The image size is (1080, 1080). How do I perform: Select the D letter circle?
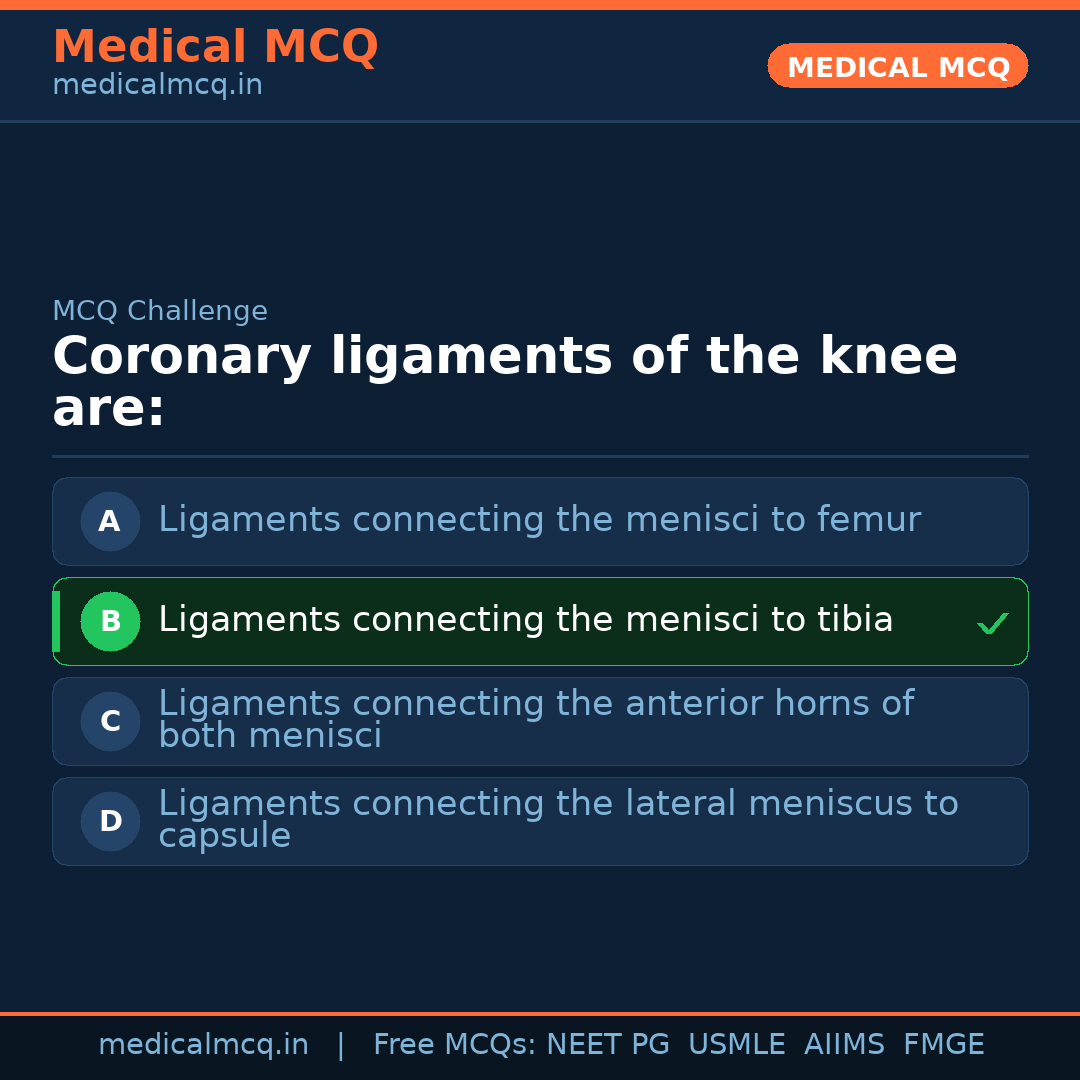(x=110, y=821)
